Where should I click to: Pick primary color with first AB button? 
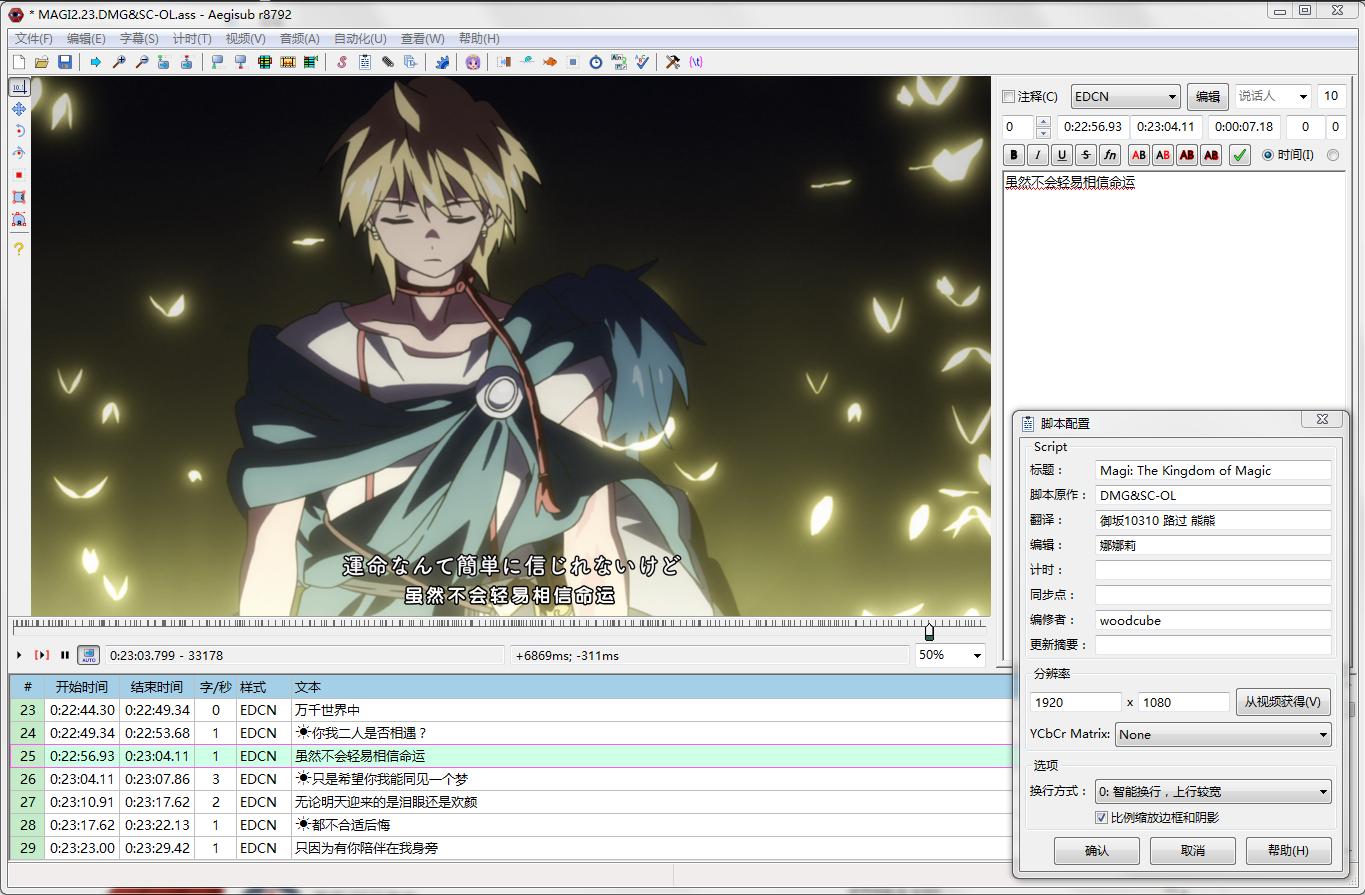click(1138, 155)
